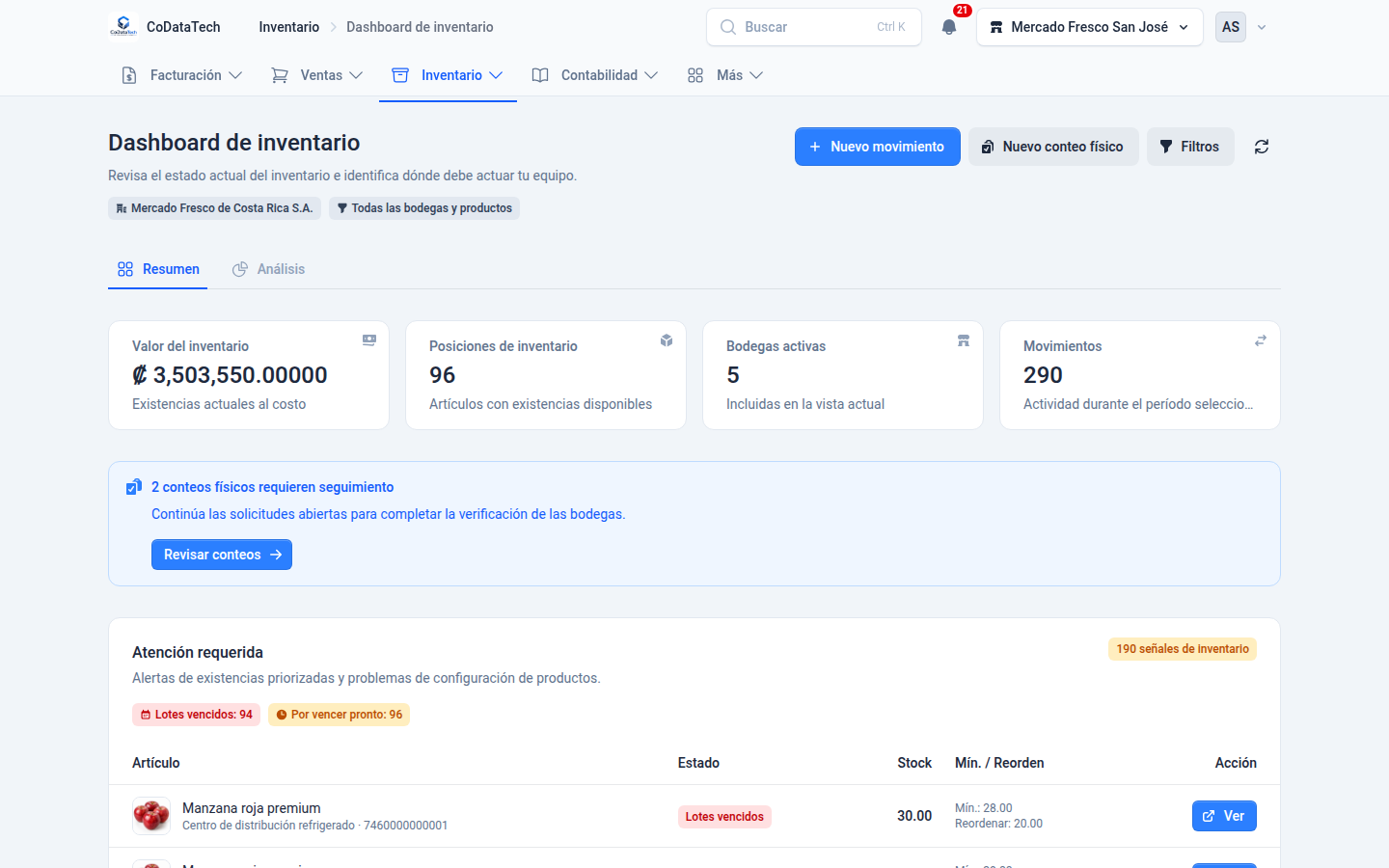Click the Valor del inventario card icon
Screen dimensions: 1389x868
tap(368, 340)
